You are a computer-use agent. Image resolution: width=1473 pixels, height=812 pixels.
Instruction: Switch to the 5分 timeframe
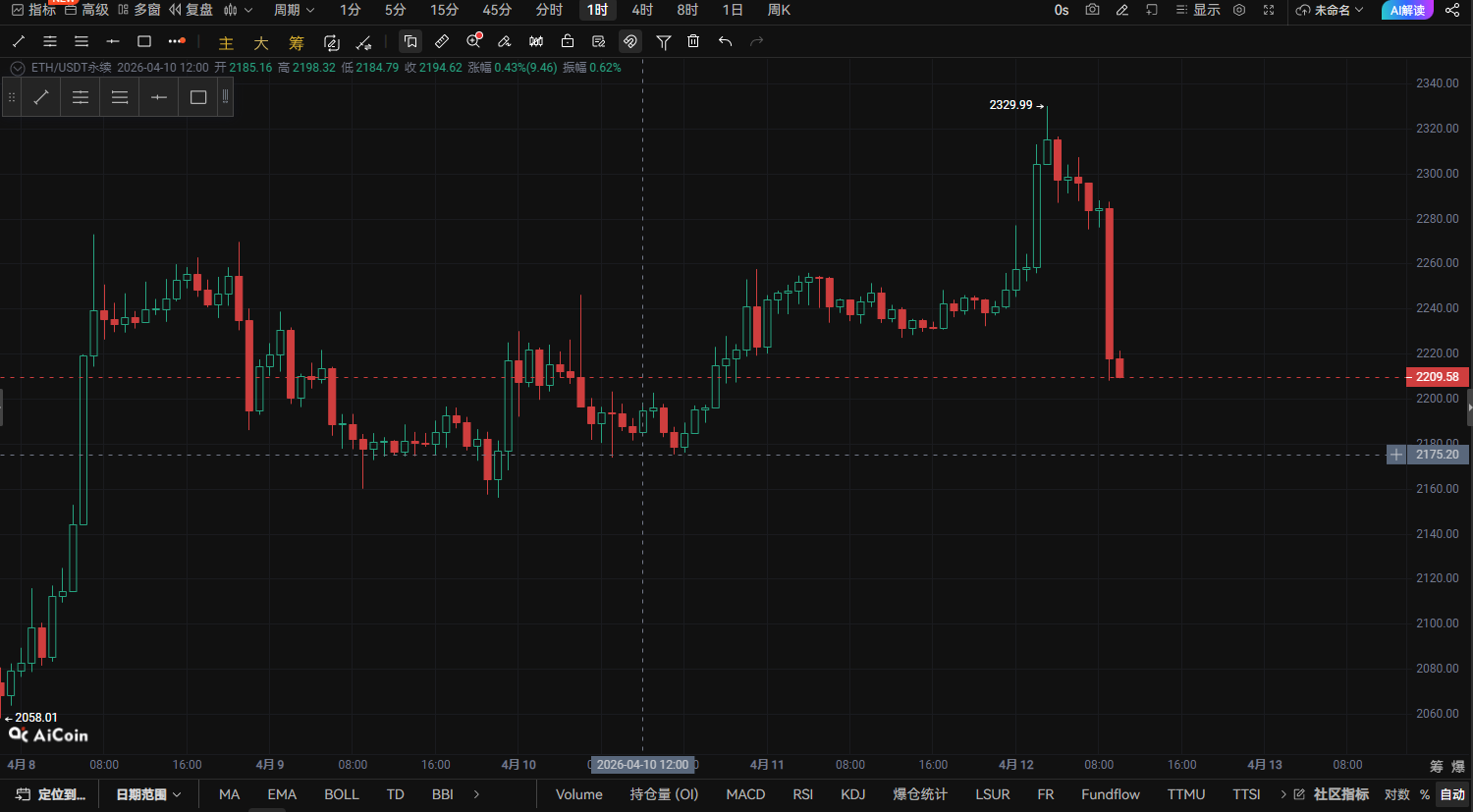[395, 10]
